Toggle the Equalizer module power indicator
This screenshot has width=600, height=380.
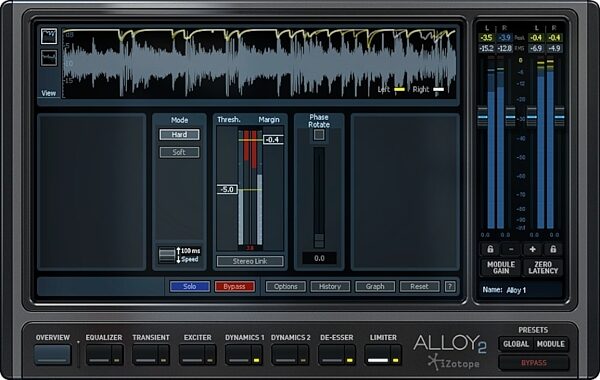click(117, 360)
